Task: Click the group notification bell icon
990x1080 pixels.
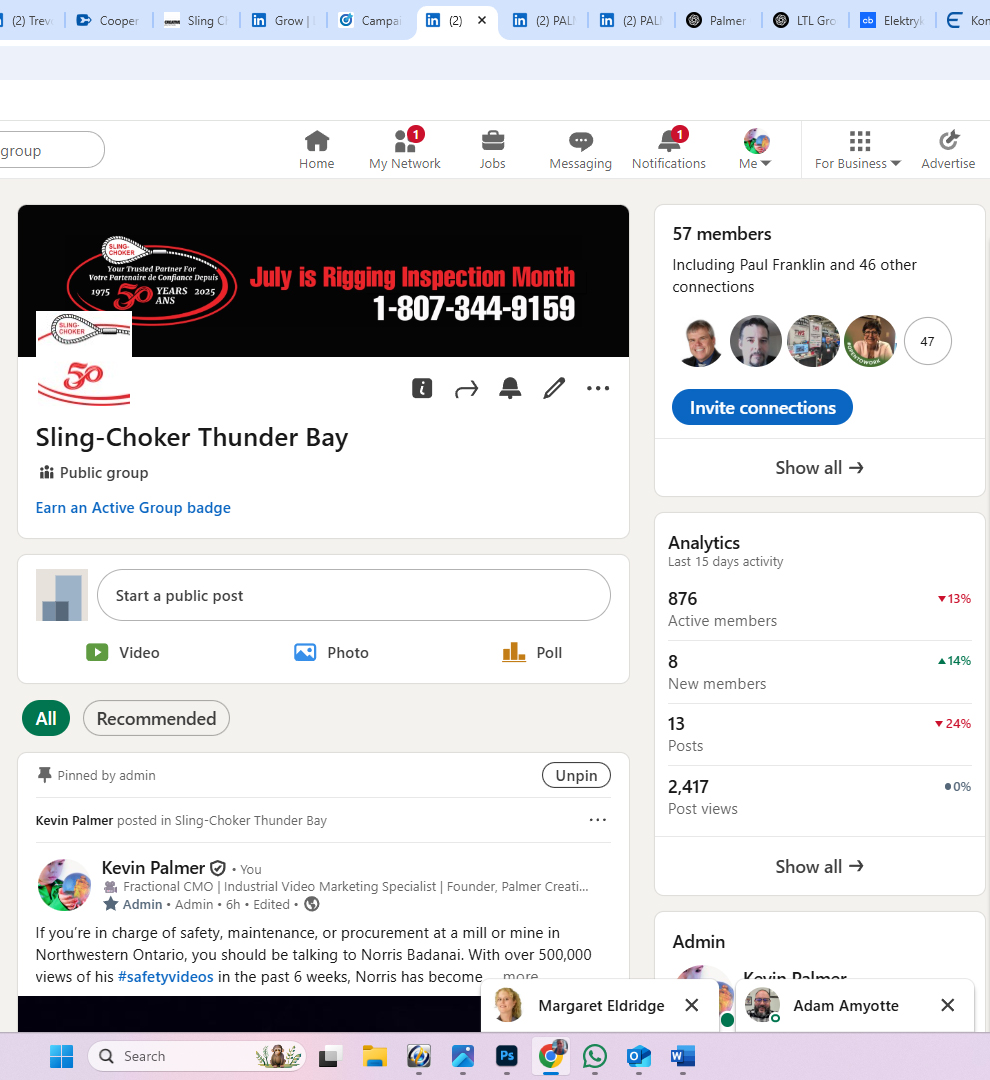Action: pyautogui.click(x=510, y=389)
